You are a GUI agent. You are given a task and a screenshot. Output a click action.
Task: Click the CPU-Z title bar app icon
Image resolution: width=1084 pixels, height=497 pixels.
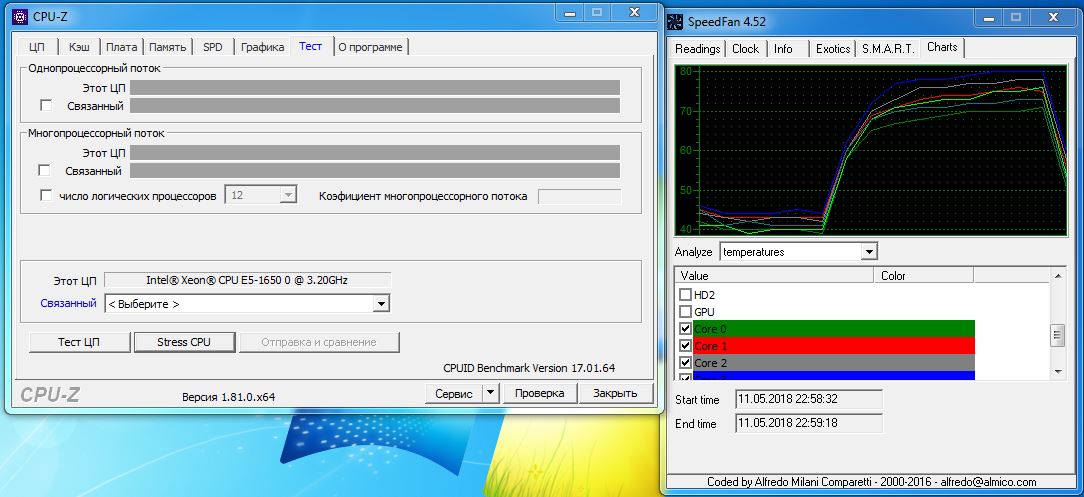pyautogui.click(x=20, y=15)
